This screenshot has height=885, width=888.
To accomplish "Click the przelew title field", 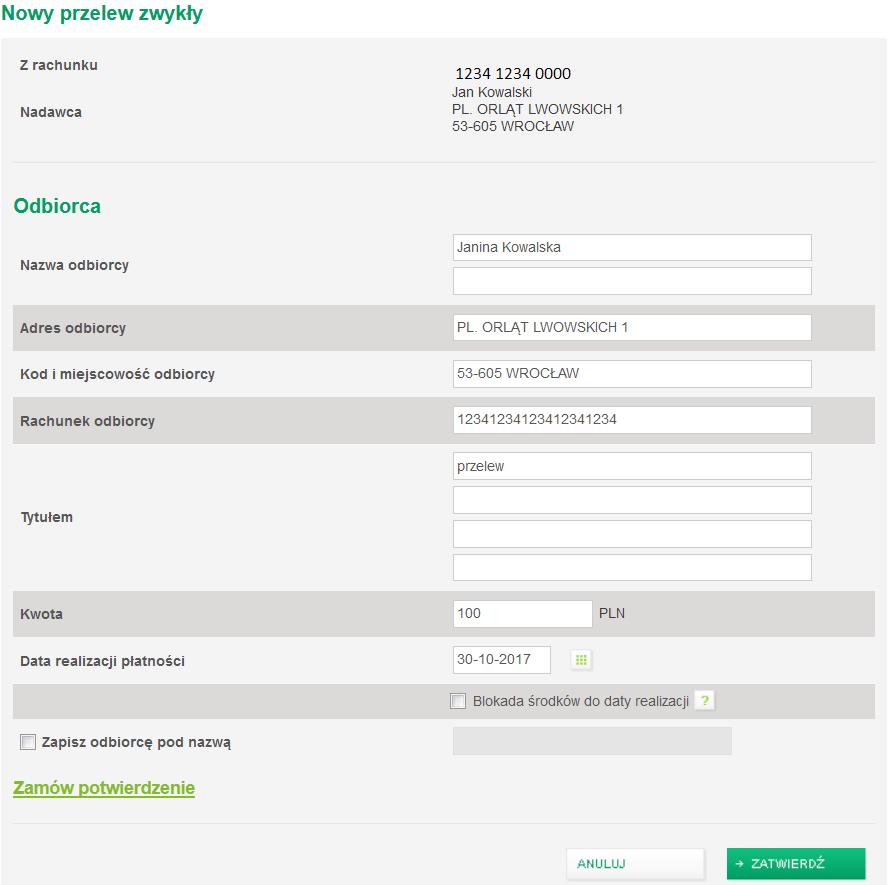I will coord(632,466).
